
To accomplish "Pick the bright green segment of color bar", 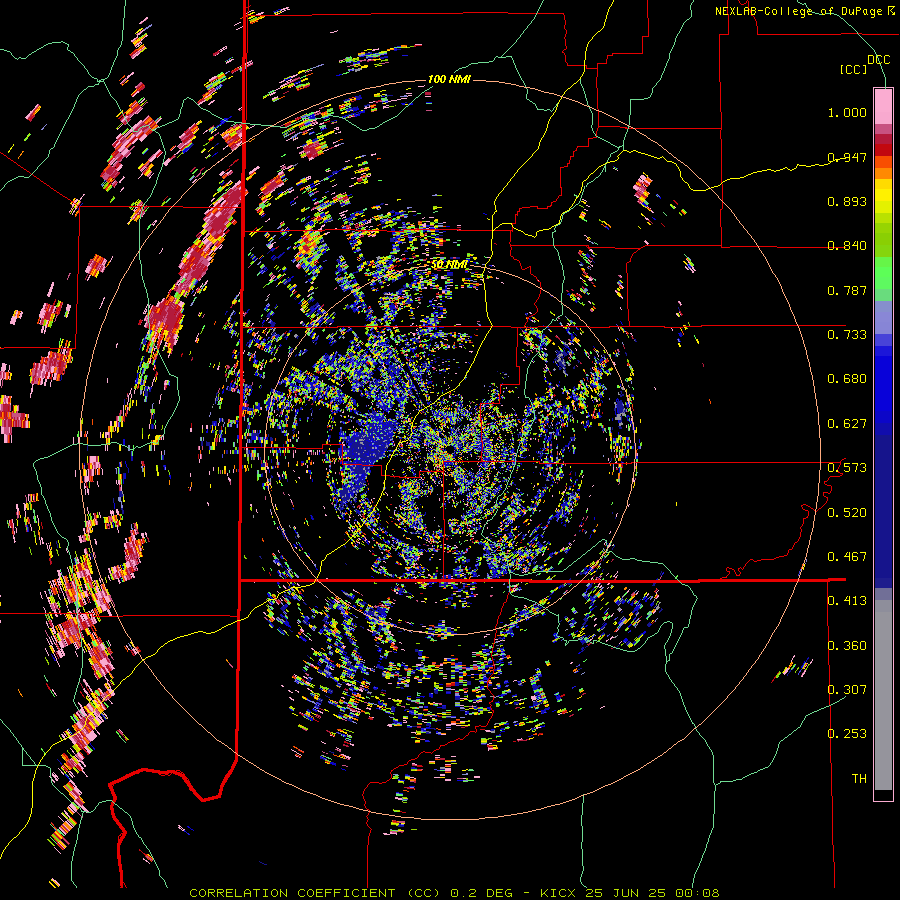I will click(883, 273).
